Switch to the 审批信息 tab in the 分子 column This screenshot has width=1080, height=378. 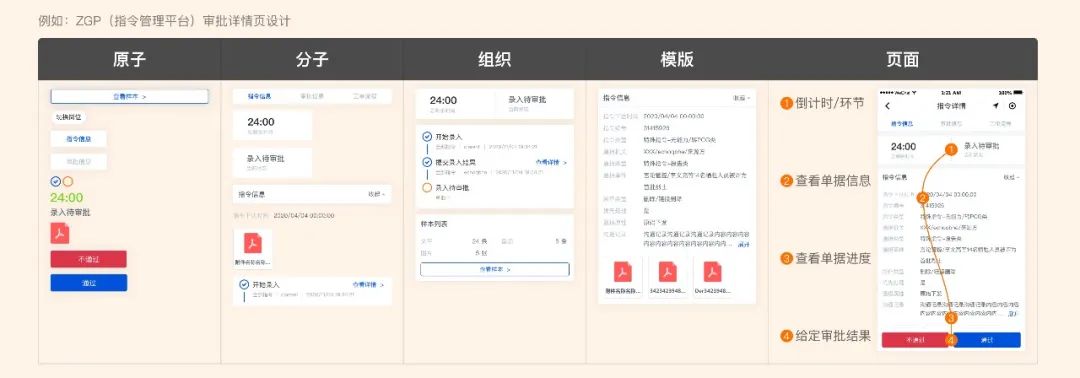point(311,96)
